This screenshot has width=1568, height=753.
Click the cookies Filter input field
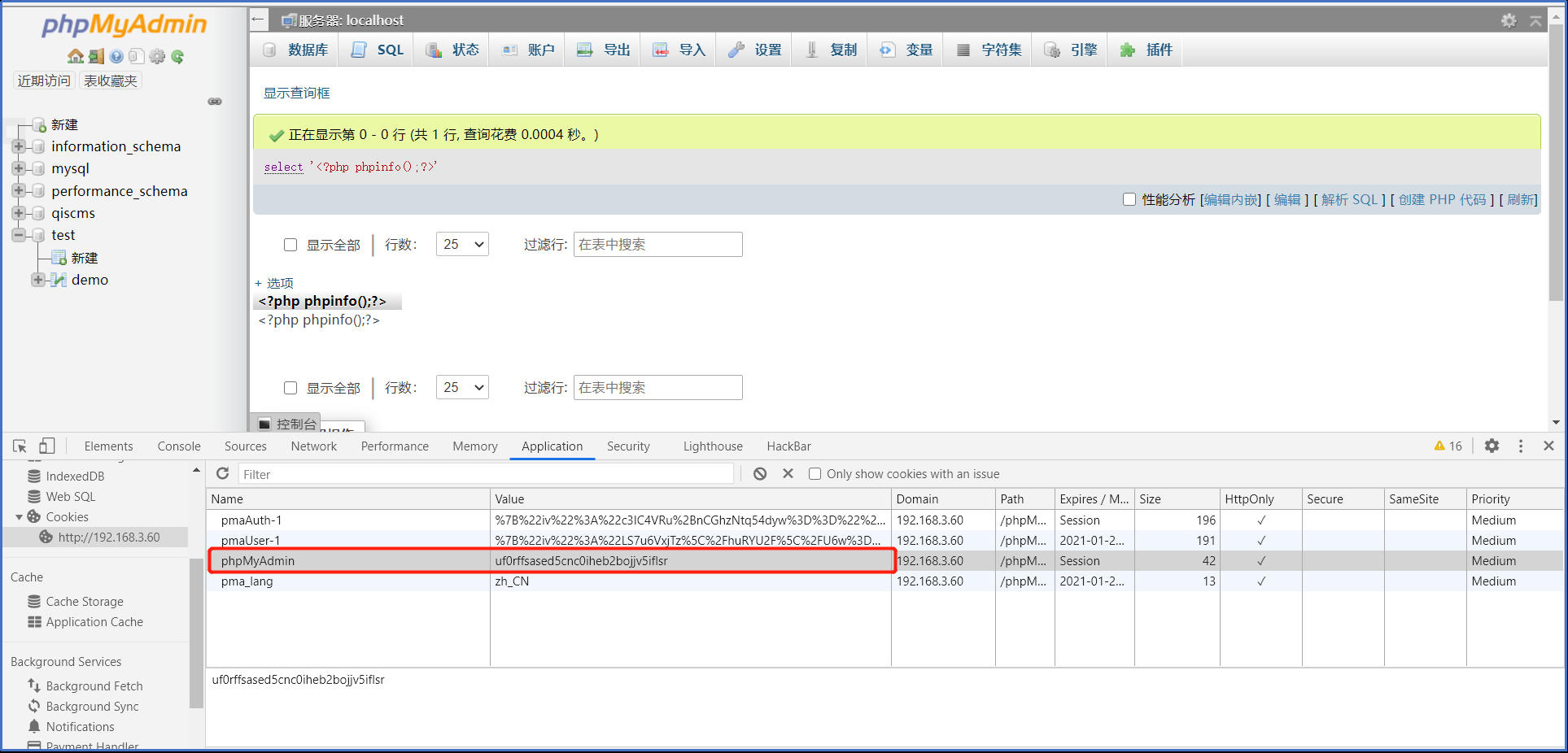tap(486, 474)
